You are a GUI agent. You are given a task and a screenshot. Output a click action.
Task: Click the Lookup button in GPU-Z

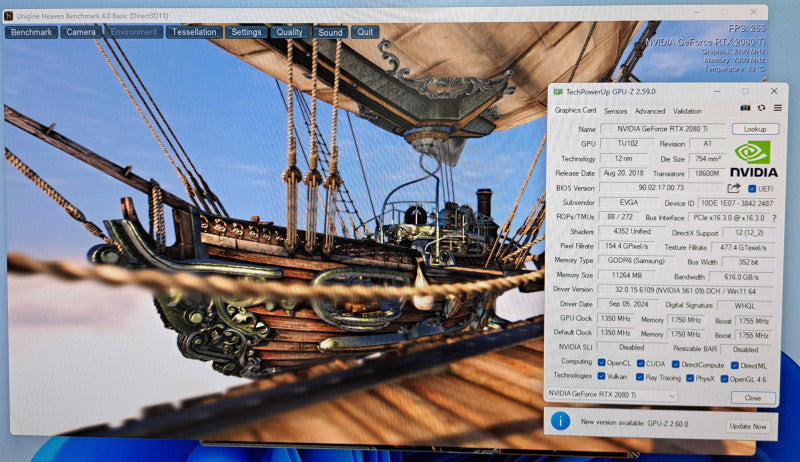(x=755, y=129)
